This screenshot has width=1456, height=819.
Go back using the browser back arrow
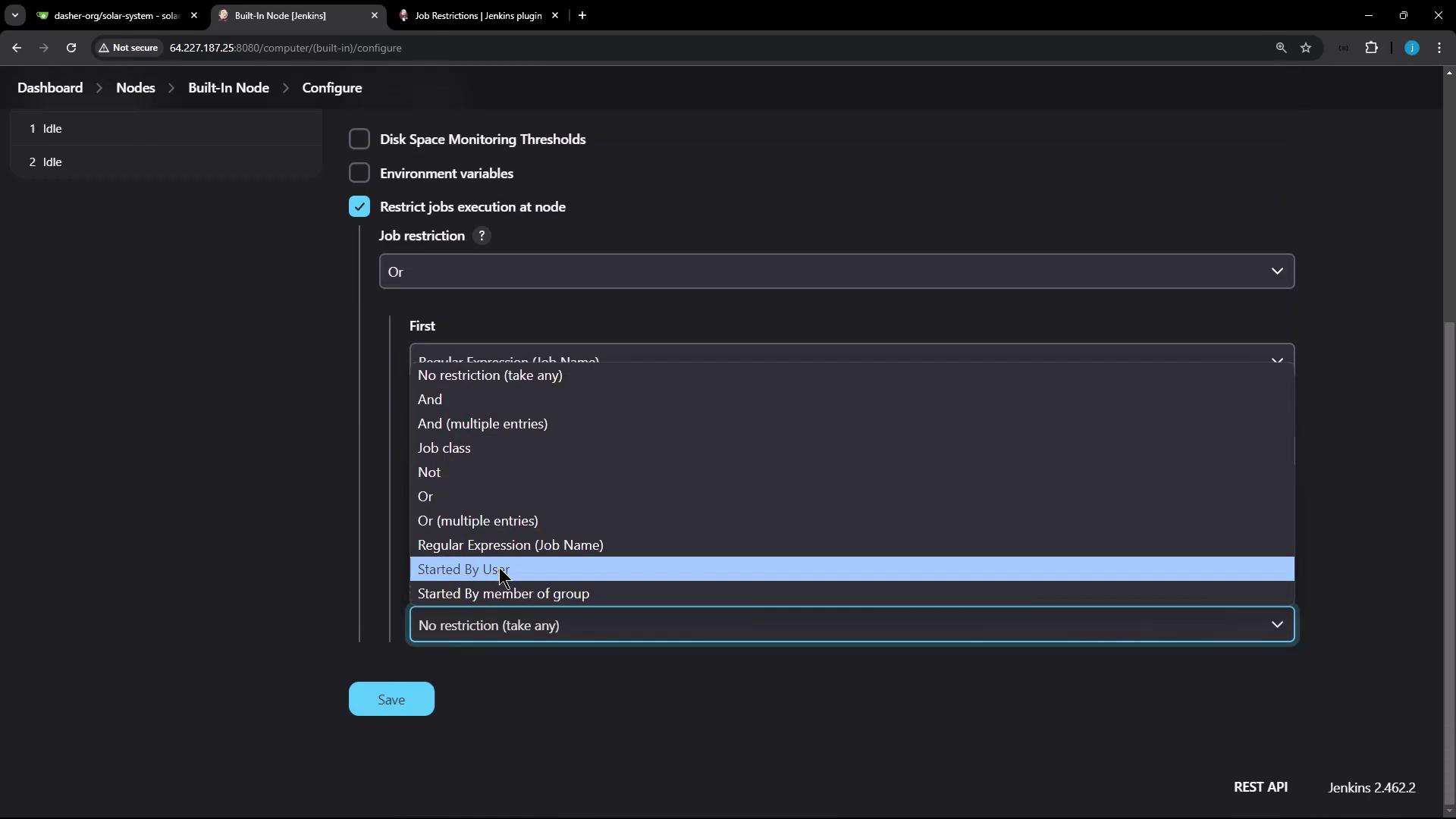[x=17, y=48]
